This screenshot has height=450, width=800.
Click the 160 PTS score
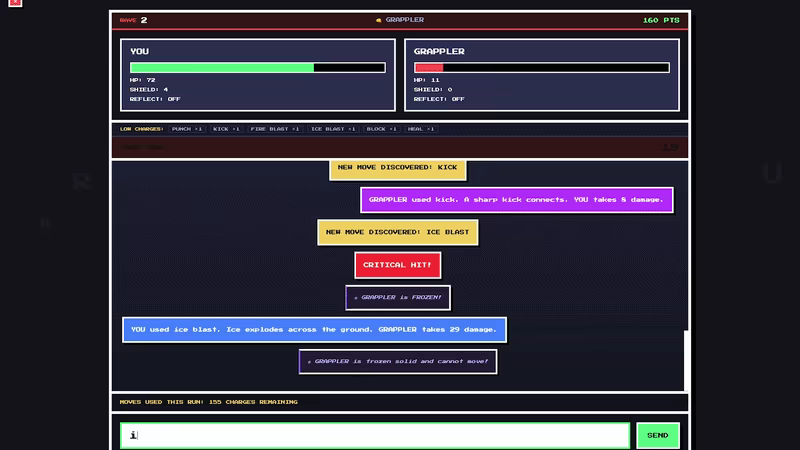[661, 20]
